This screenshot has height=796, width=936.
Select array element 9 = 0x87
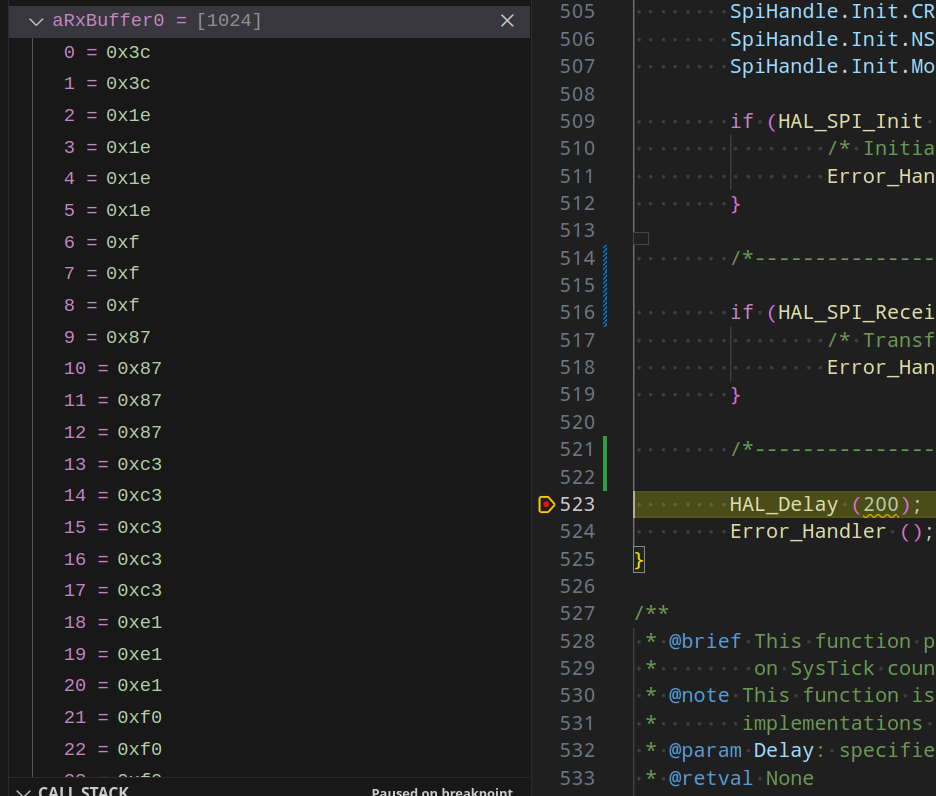(x=107, y=337)
